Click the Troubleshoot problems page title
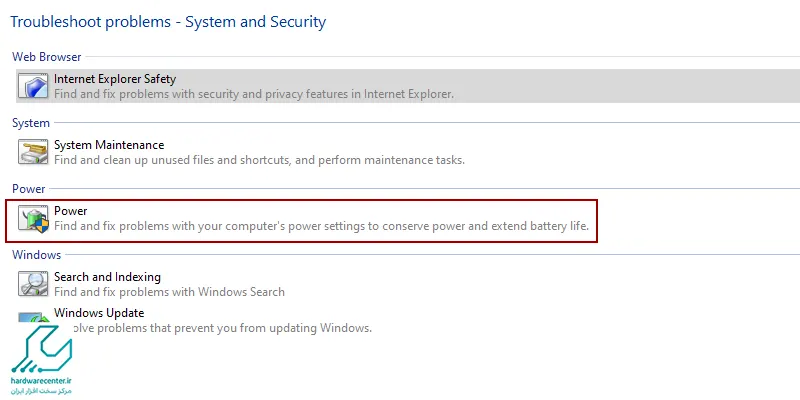The height and width of the screenshot is (400, 800). 168,22
